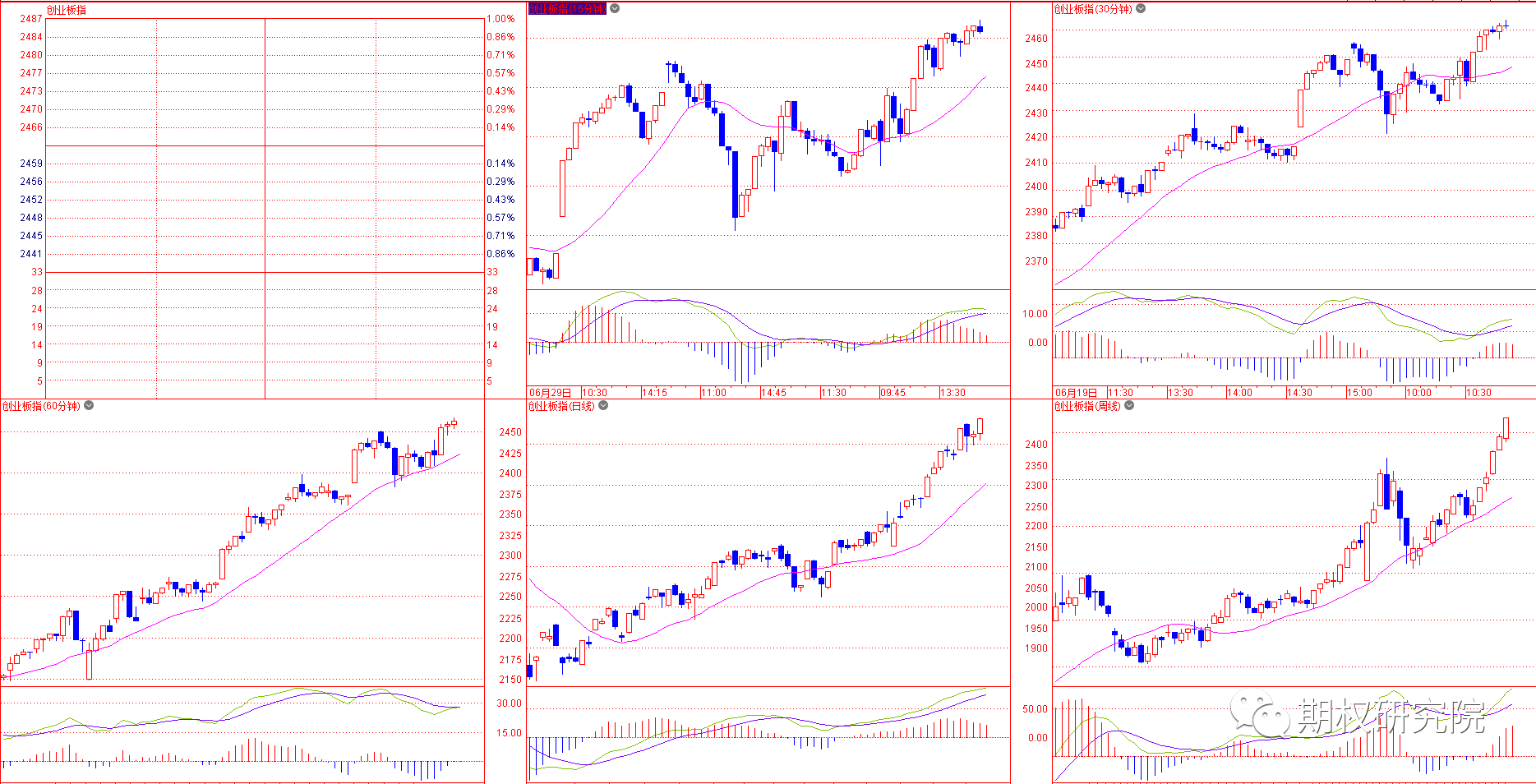Click the 14:15 time label on 15-minute chart
The height and width of the screenshot is (784, 1536).
click(x=654, y=393)
